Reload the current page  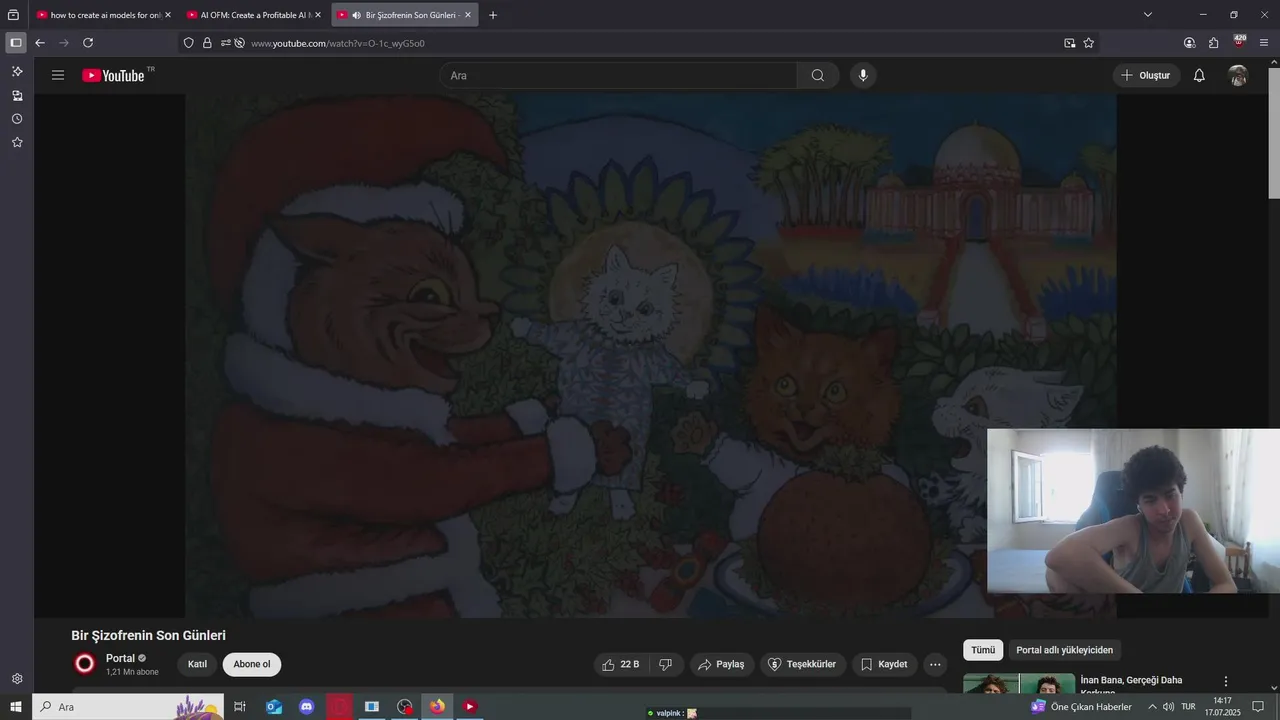pyautogui.click(x=88, y=43)
